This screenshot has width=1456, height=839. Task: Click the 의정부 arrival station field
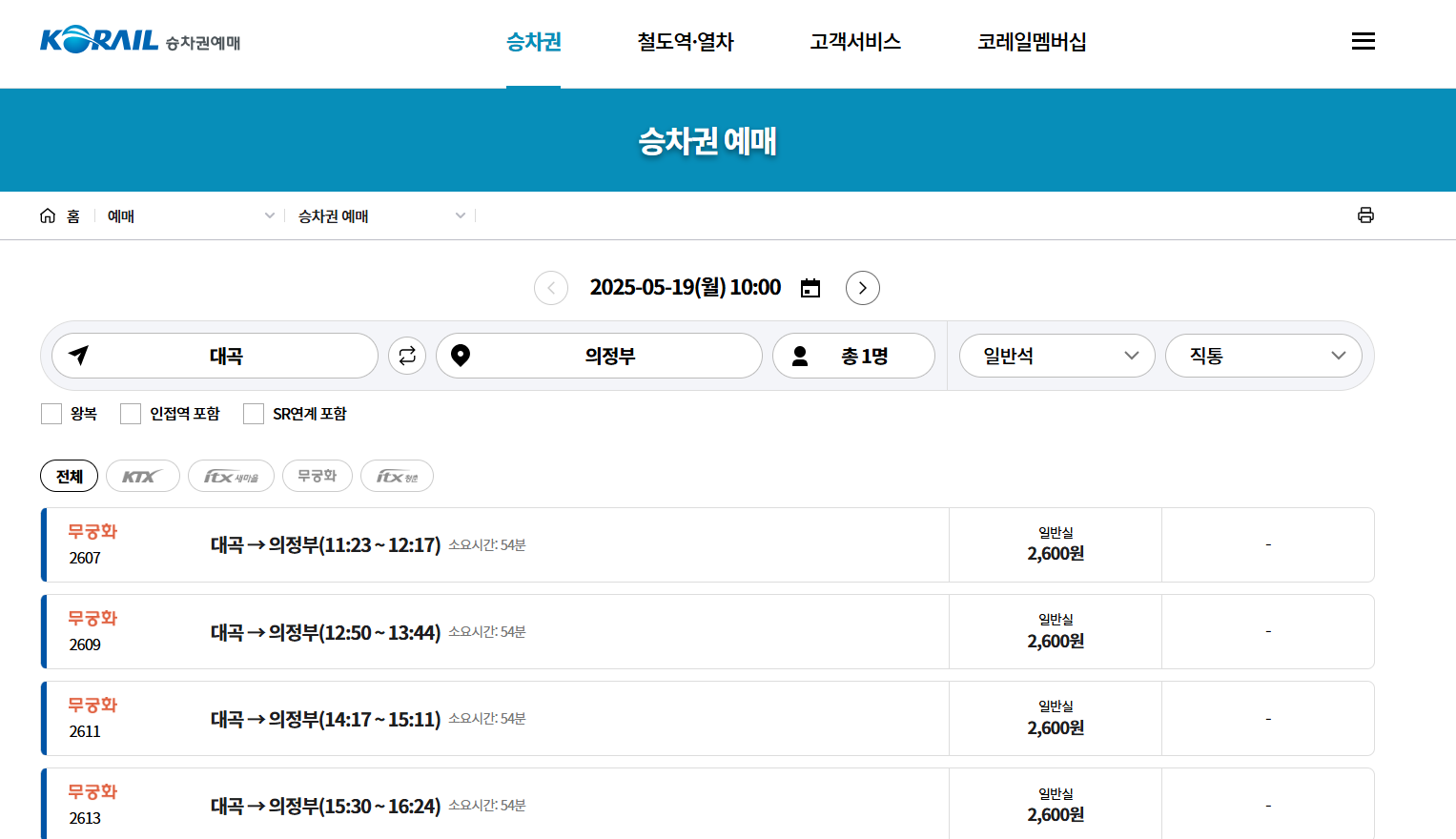(x=599, y=356)
